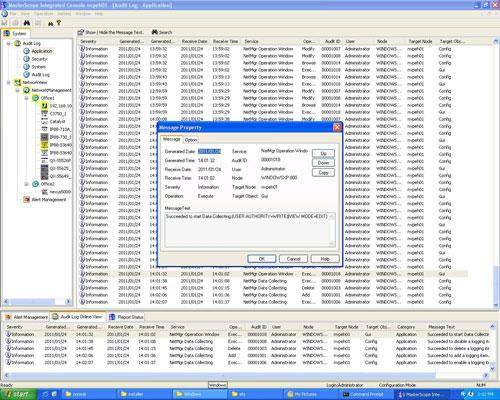Viewport: 500px width, 400px height.
Task: Select the Office1 map icon
Action: click(35, 98)
